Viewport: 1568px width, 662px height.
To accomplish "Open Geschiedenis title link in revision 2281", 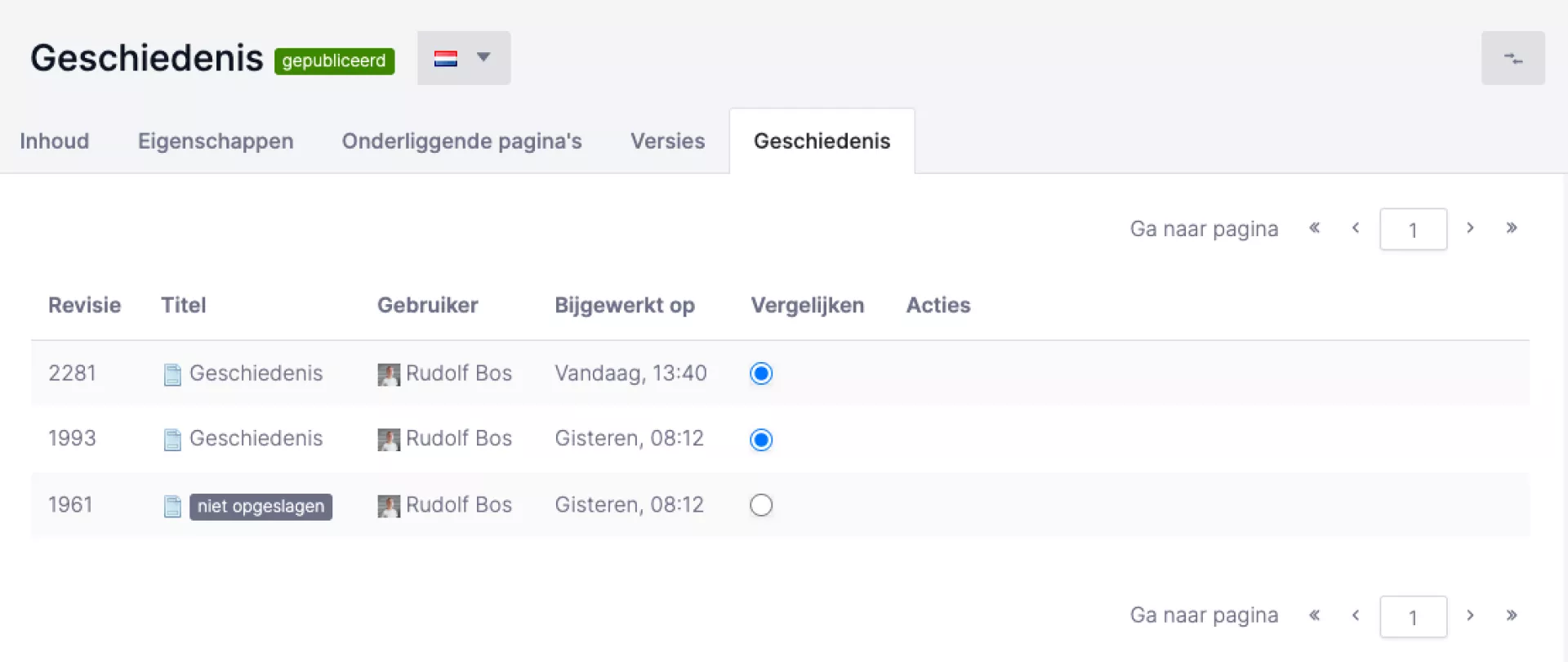I will (x=256, y=373).
